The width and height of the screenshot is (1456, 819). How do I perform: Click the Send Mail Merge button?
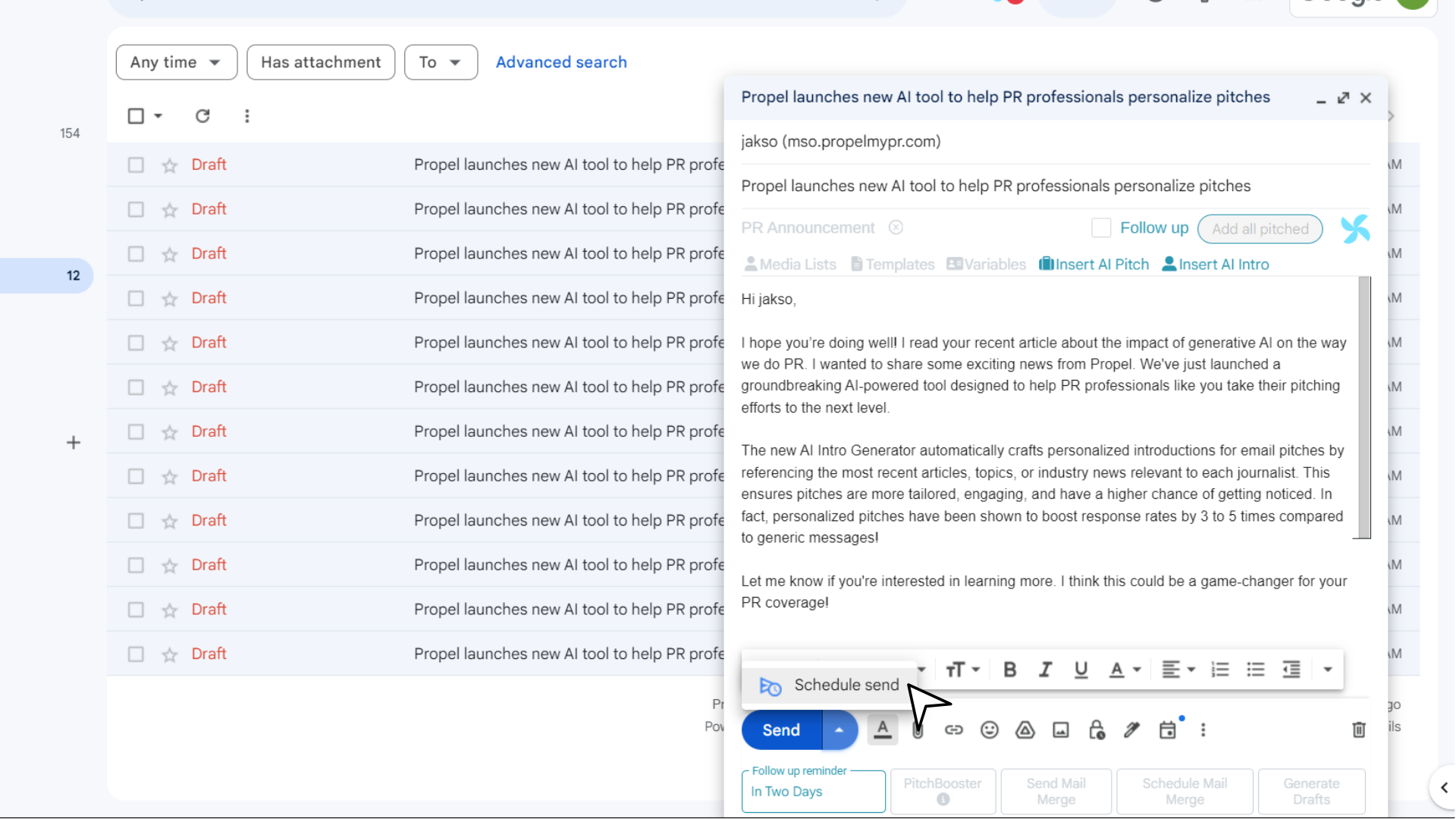(x=1056, y=791)
